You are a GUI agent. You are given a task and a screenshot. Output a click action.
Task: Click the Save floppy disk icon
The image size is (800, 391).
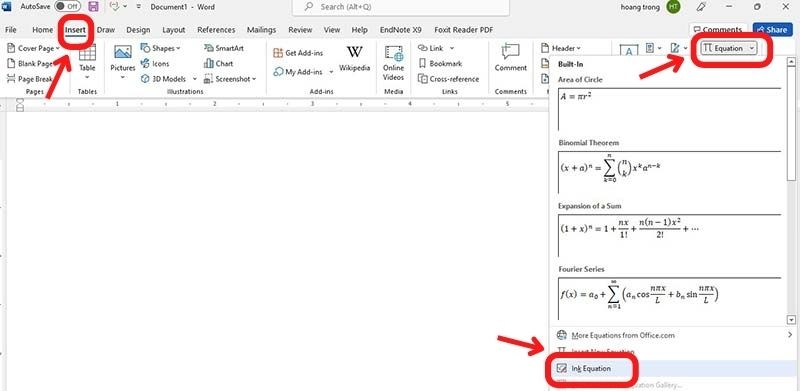coord(93,7)
